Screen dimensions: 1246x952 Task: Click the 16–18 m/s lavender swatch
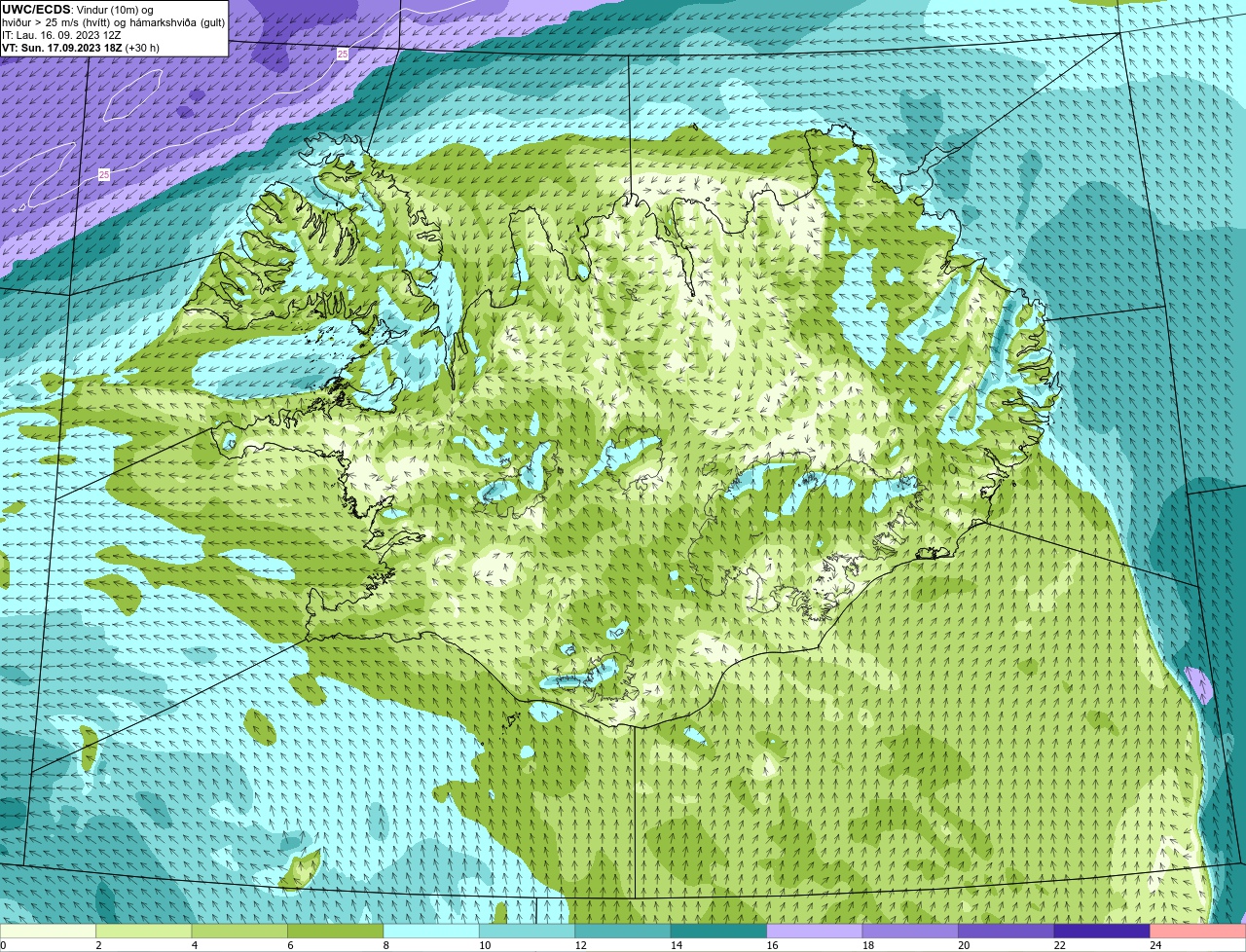(815, 931)
